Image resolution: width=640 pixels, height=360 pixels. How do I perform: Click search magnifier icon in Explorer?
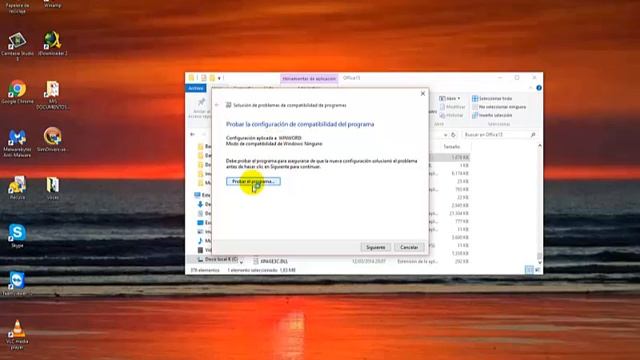(533, 135)
